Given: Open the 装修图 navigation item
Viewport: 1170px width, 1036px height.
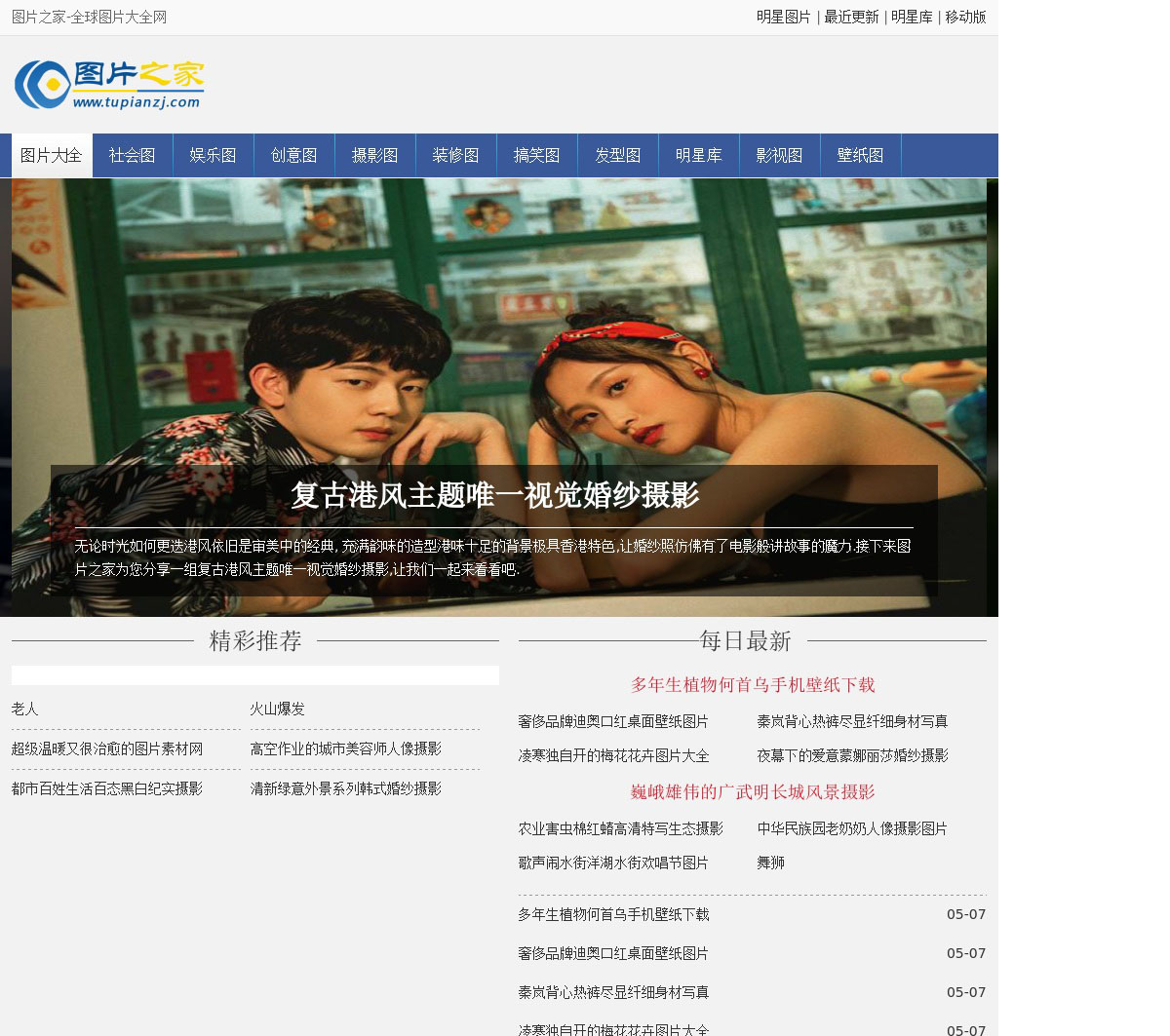Looking at the screenshot, I should [x=456, y=156].
